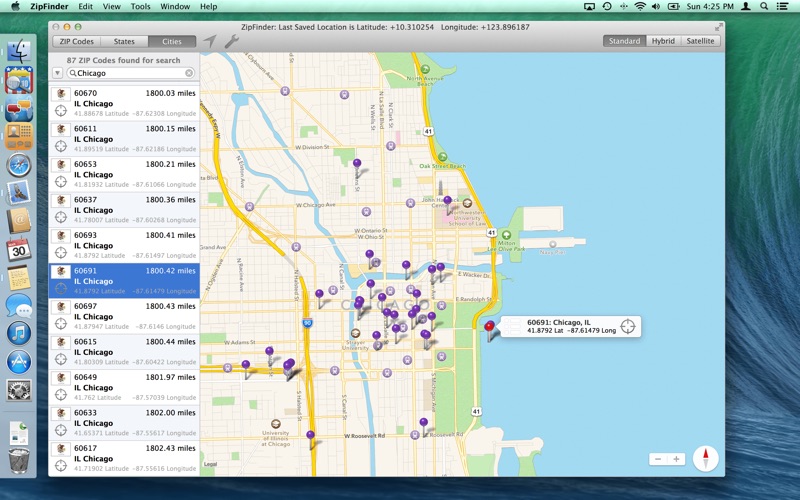The width and height of the screenshot is (800, 500).
Task: Select the 60653 IL Chicago row
Action: click(x=124, y=174)
